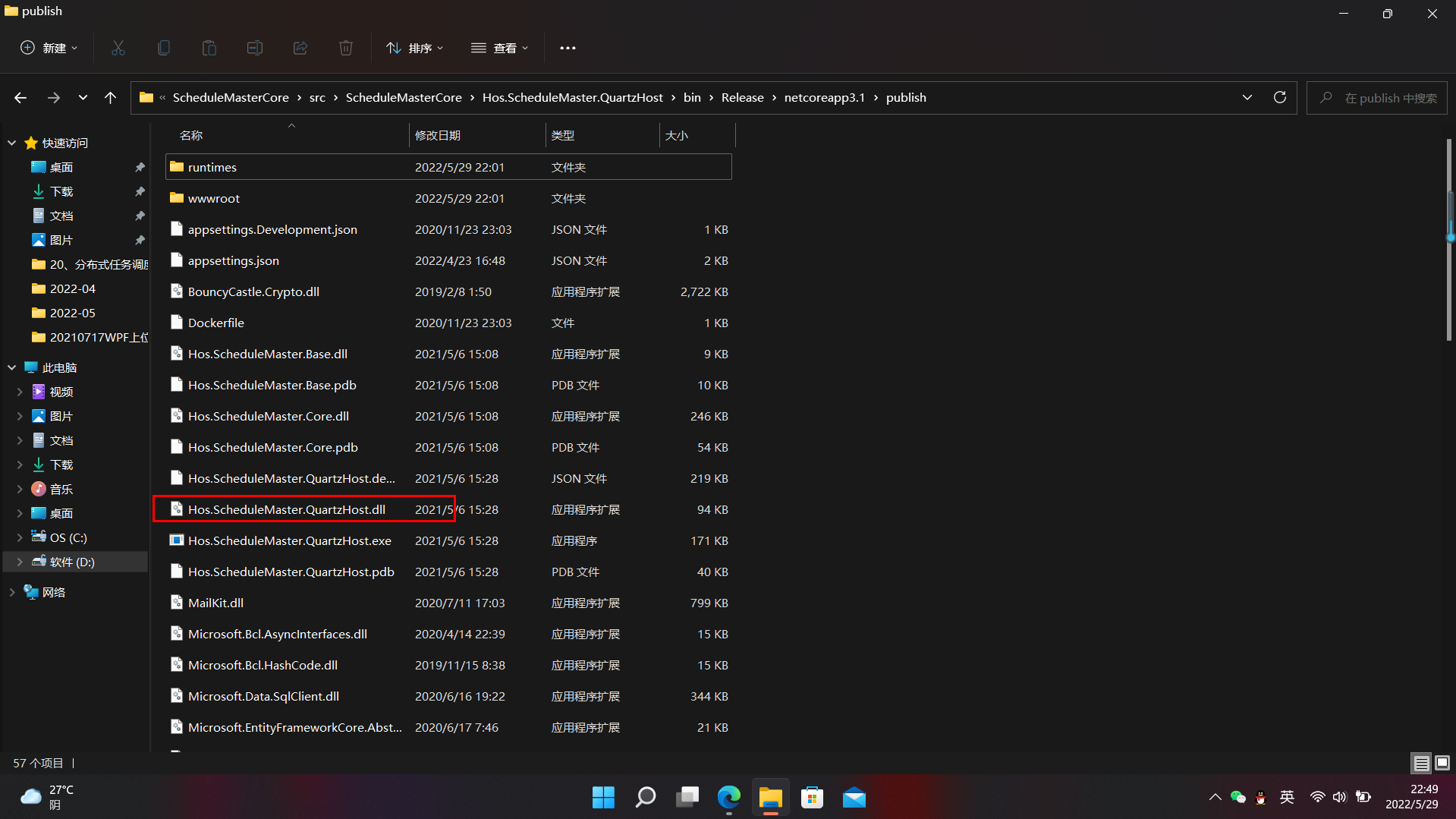Image resolution: width=1456 pixels, height=819 pixels.
Task: Go back with the left arrow
Action: [20, 98]
